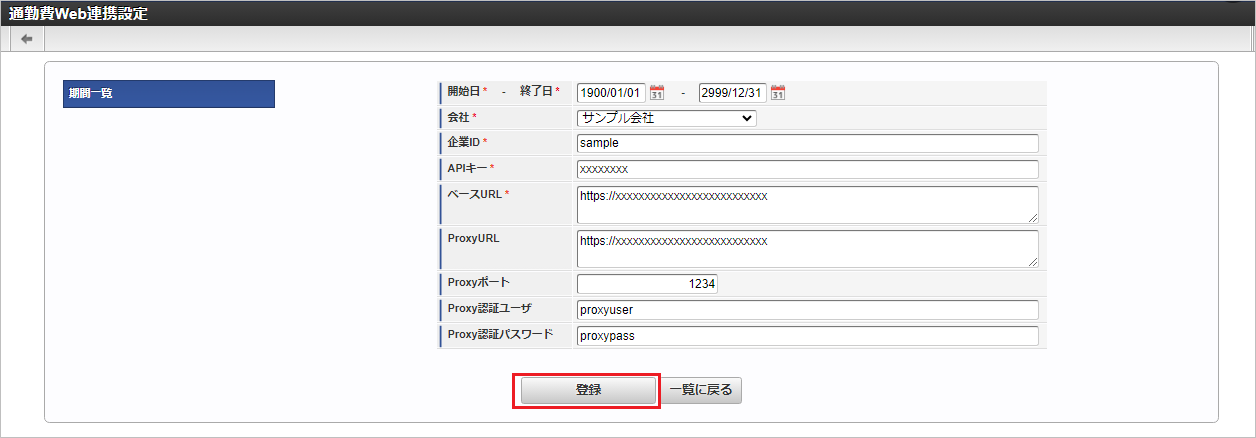Click the Proxyポート label
Viewport: 1256px width, 438px height.
tap(479, 282)
